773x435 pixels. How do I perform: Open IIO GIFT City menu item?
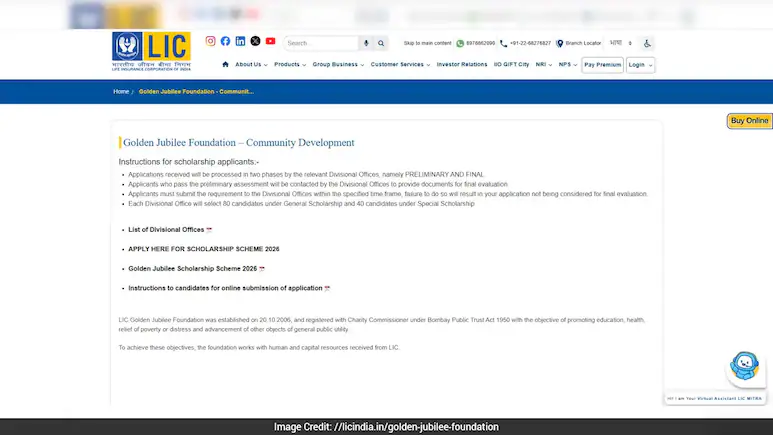(511, 65)
